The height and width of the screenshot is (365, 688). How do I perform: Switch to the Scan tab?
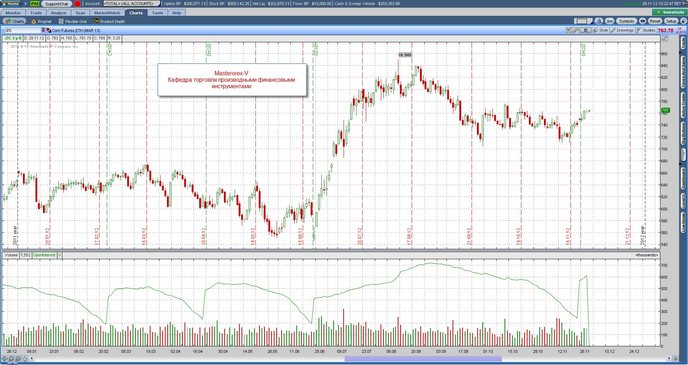(x=80, y=13)
